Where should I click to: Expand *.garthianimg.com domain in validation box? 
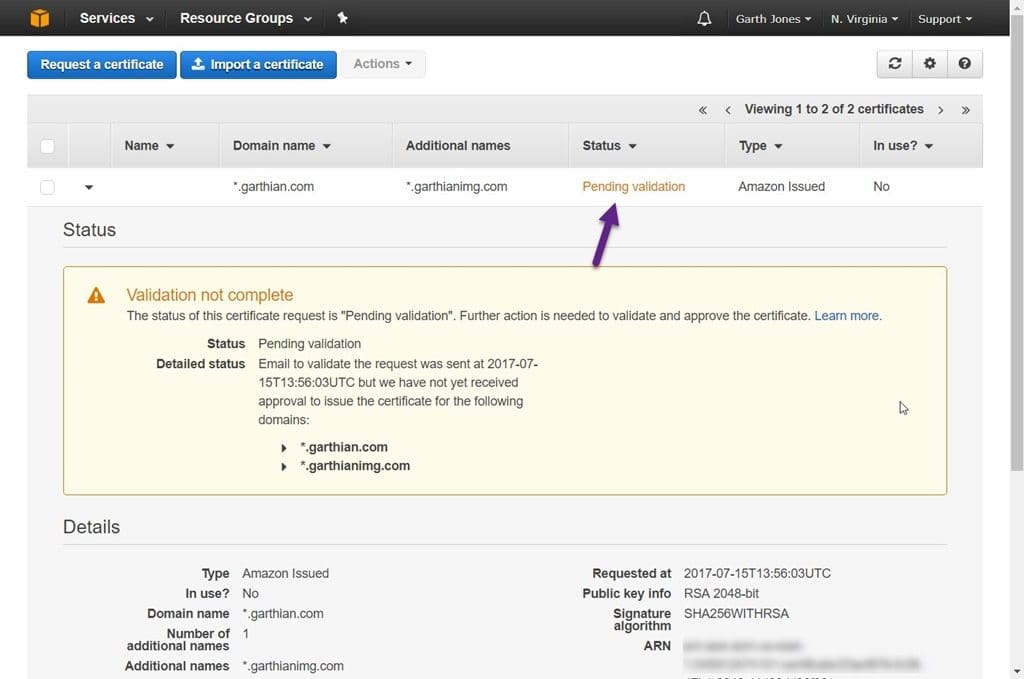click(x=283, y=467)
